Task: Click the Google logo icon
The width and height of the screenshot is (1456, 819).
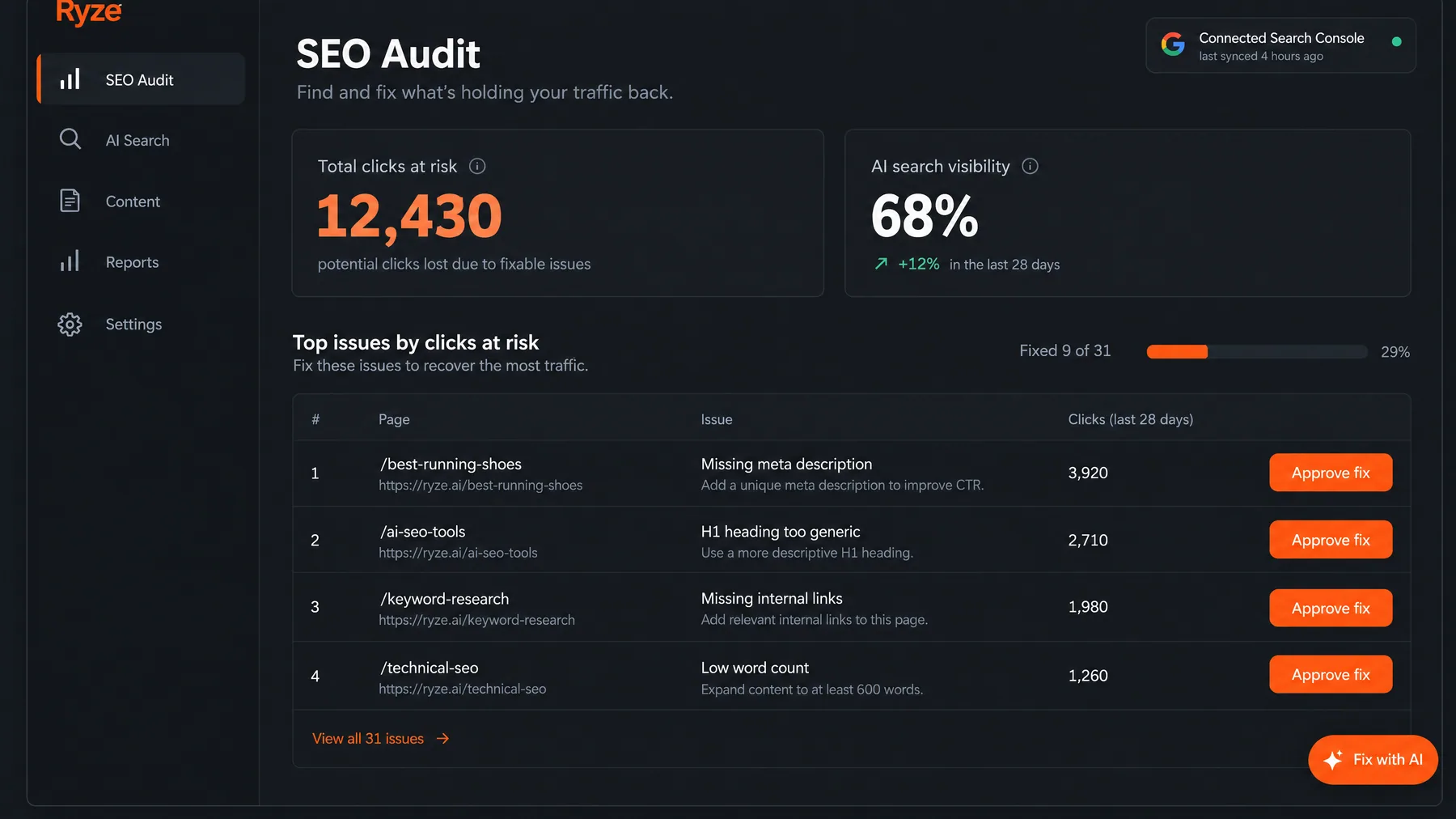Action: (1173, 44)
